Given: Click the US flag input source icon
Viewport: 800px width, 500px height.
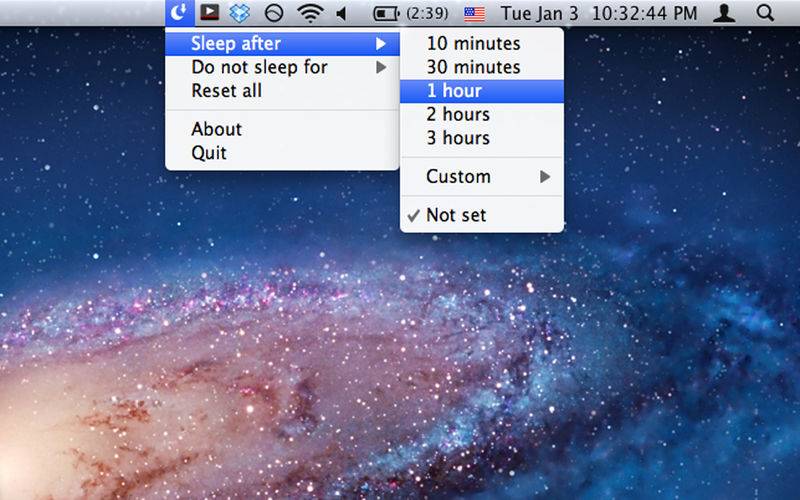Looking at the screenshot, I should pos(474,13).
